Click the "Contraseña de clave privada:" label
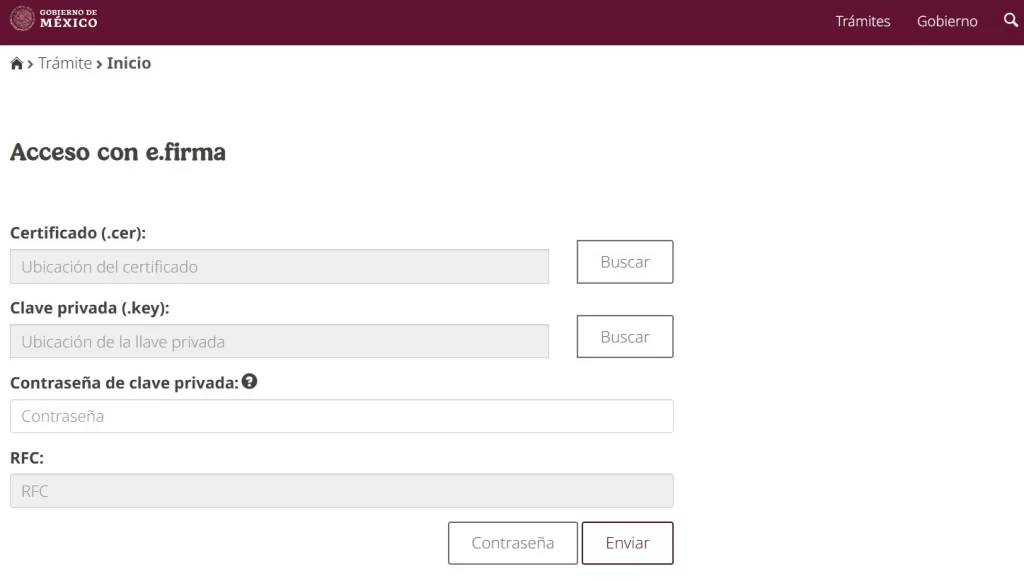Screen dimensions: 1024x581 tap(124, 382)
